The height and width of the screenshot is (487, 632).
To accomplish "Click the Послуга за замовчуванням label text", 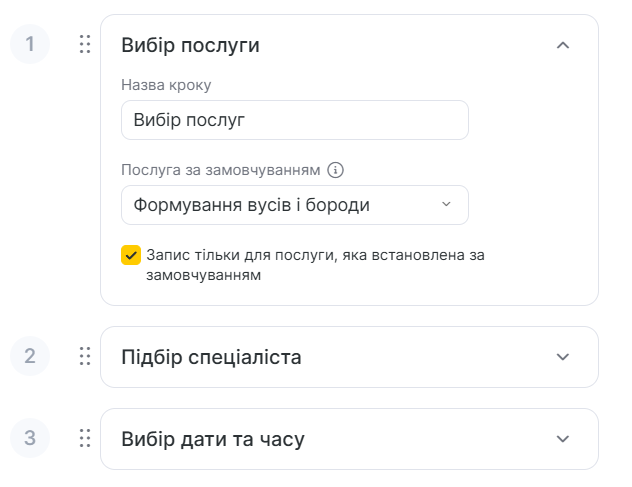I will click(221, 170).
